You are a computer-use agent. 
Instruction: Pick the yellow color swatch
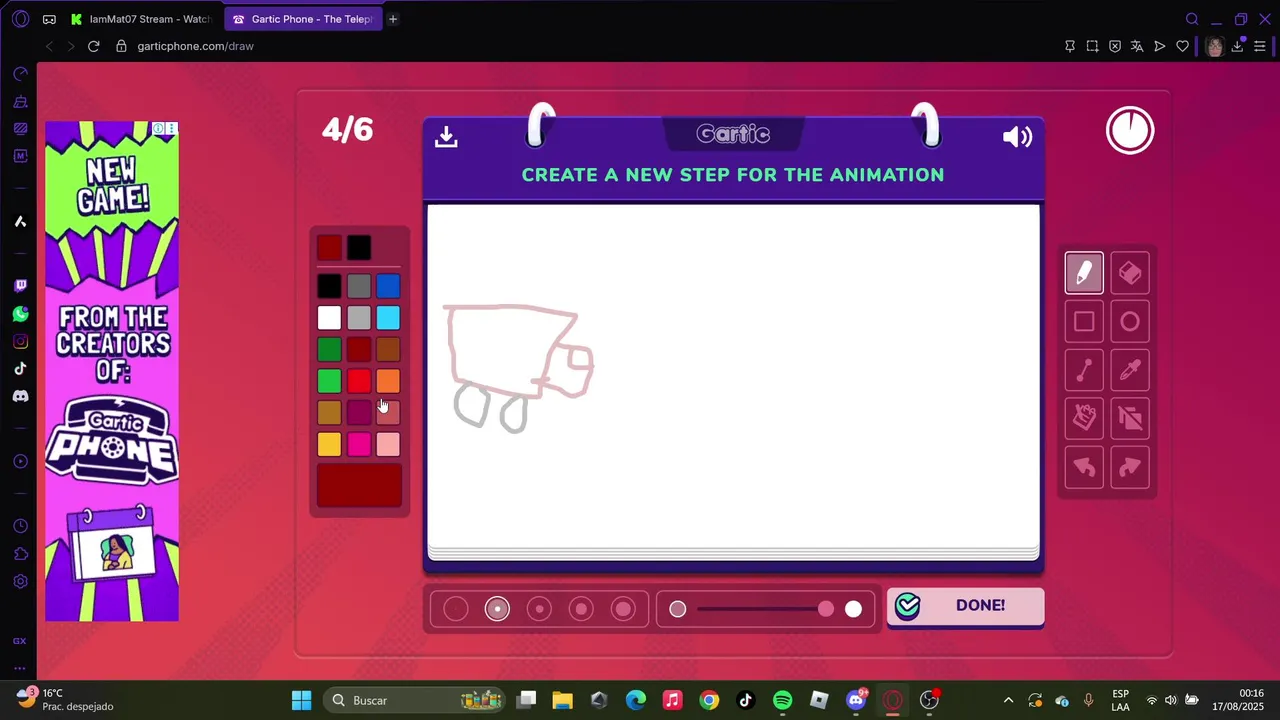click(329, 444)
